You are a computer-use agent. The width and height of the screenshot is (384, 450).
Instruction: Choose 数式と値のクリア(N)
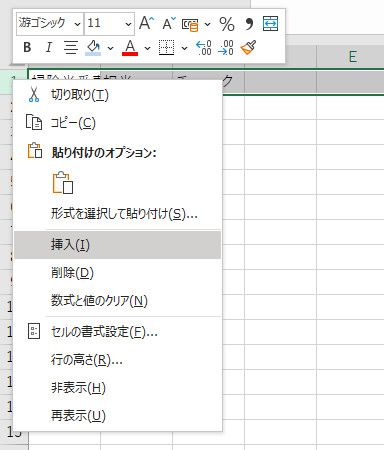point(117,301)
